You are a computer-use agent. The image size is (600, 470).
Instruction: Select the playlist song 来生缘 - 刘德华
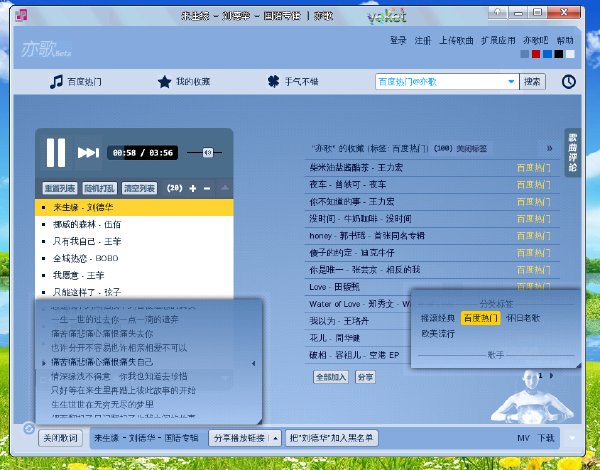click(x=134, y=207)
